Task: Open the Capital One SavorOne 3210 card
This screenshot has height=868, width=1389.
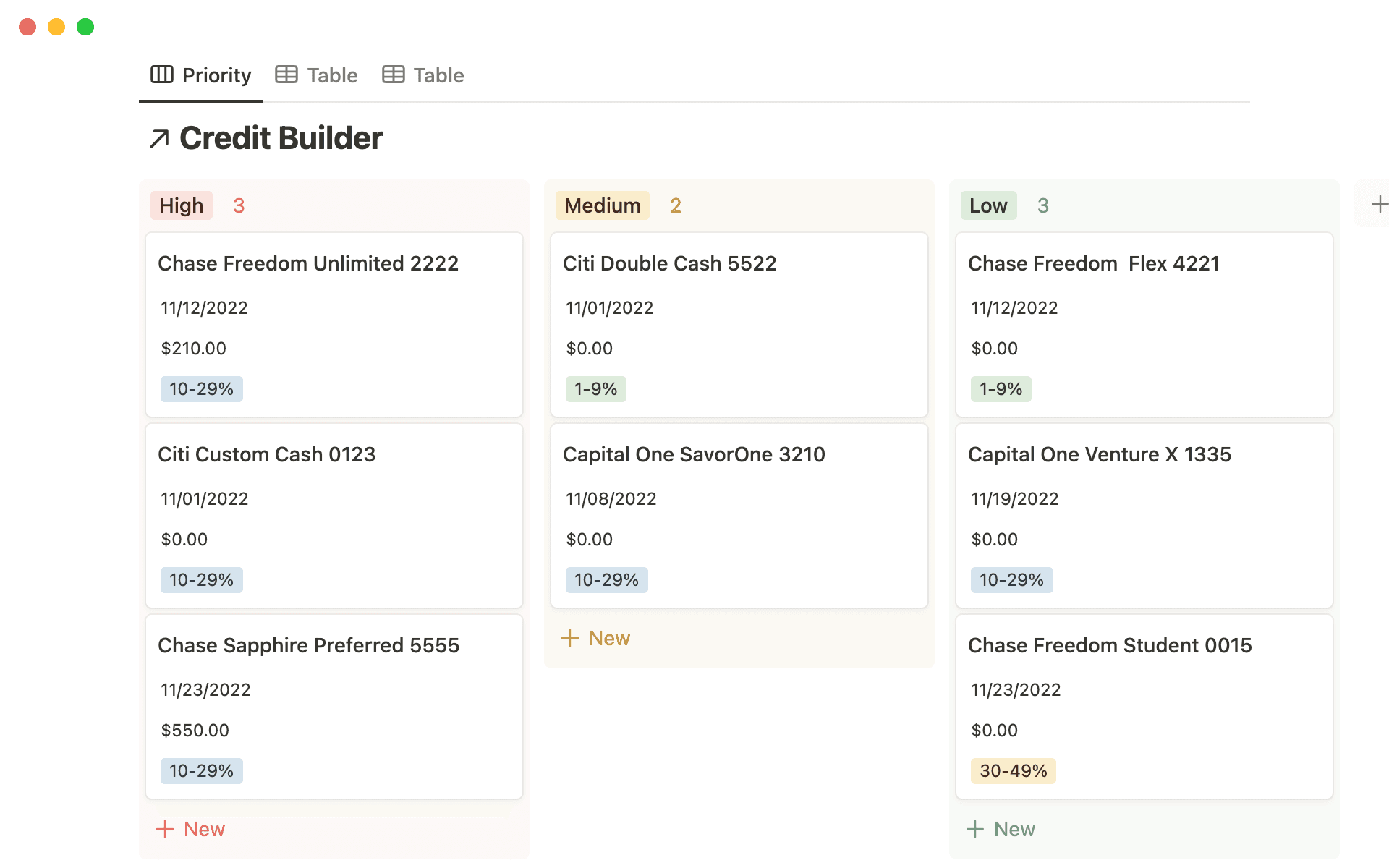Action: 739,516
